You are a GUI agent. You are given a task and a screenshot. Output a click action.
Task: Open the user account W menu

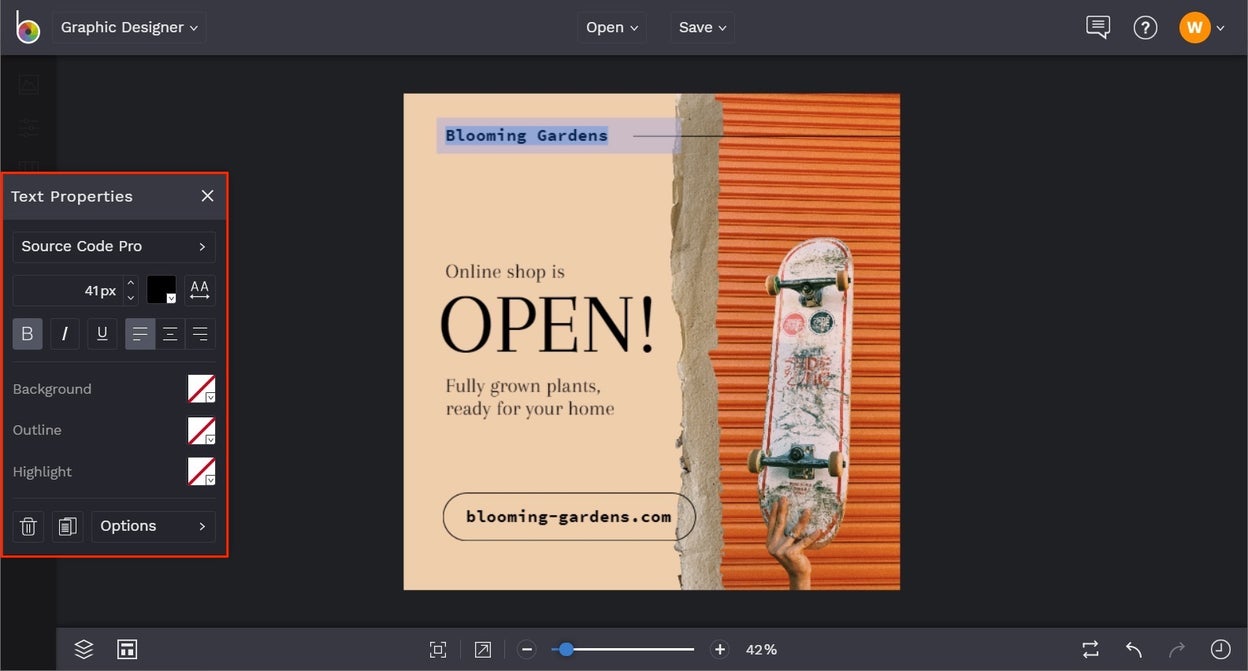tap(1203, 27)
